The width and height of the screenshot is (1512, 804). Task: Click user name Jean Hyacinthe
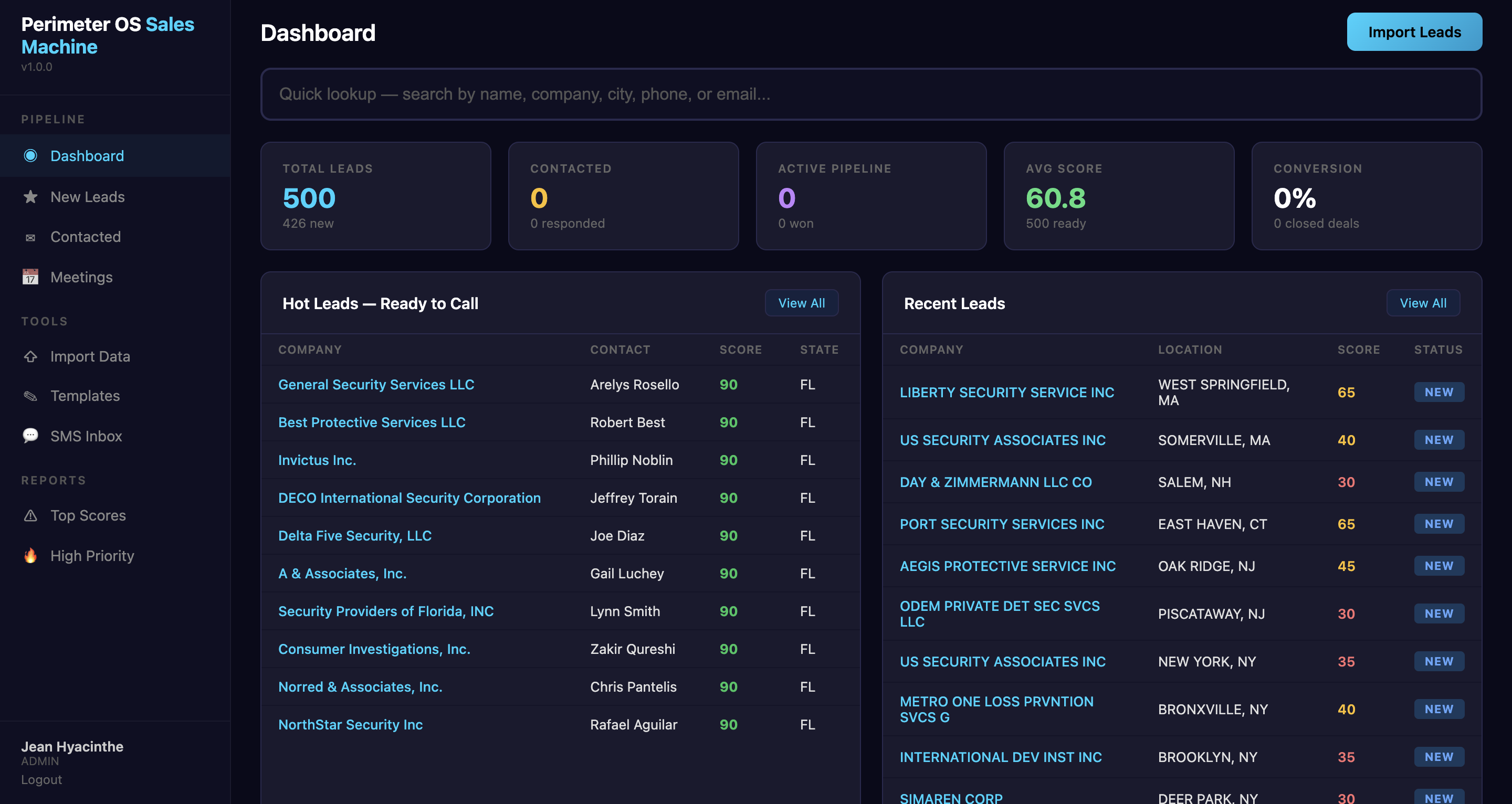72,746
